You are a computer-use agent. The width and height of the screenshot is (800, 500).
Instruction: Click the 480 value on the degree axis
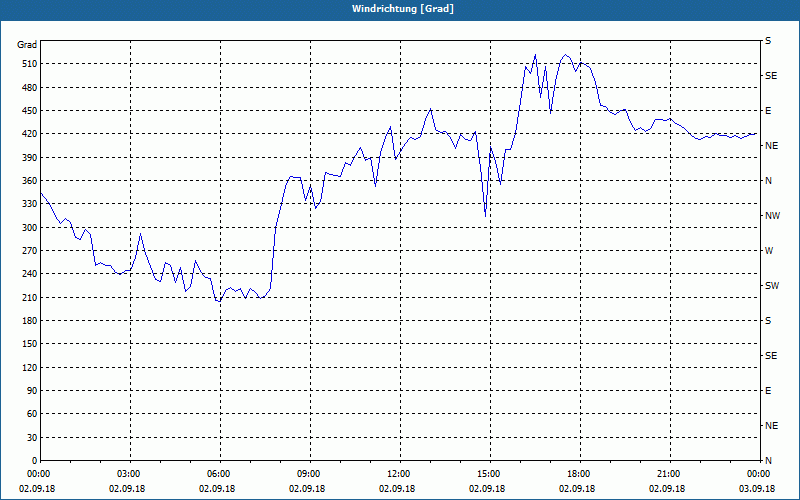(29, 87)
